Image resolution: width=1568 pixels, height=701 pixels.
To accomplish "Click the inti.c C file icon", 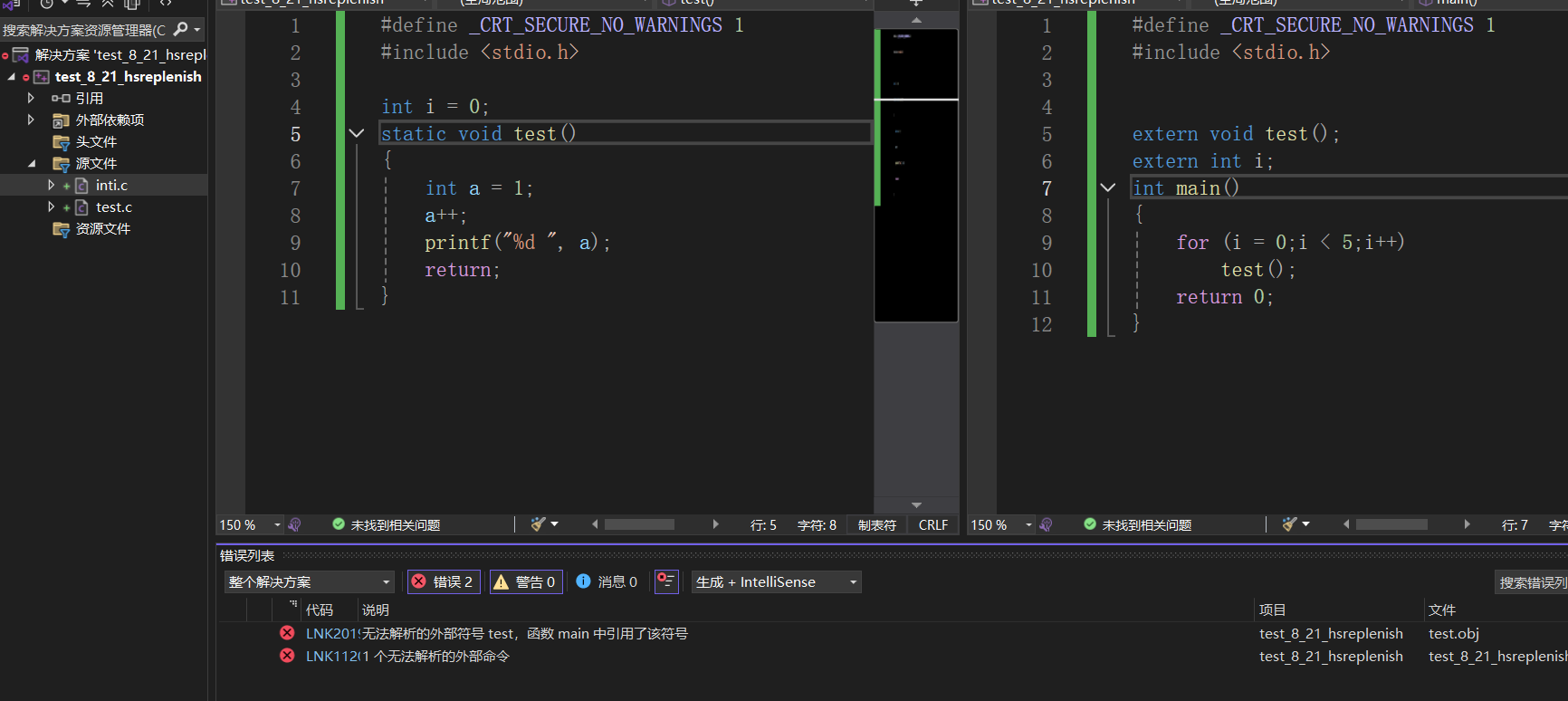I will (81, 186).
